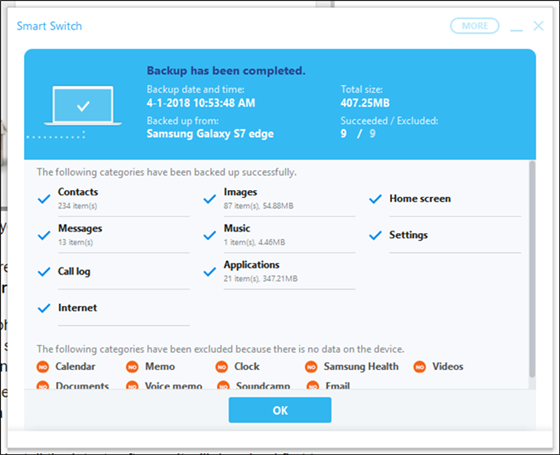
Task: Click the '21 item(s), 347.21MB' text
Action: pos(260,279)
